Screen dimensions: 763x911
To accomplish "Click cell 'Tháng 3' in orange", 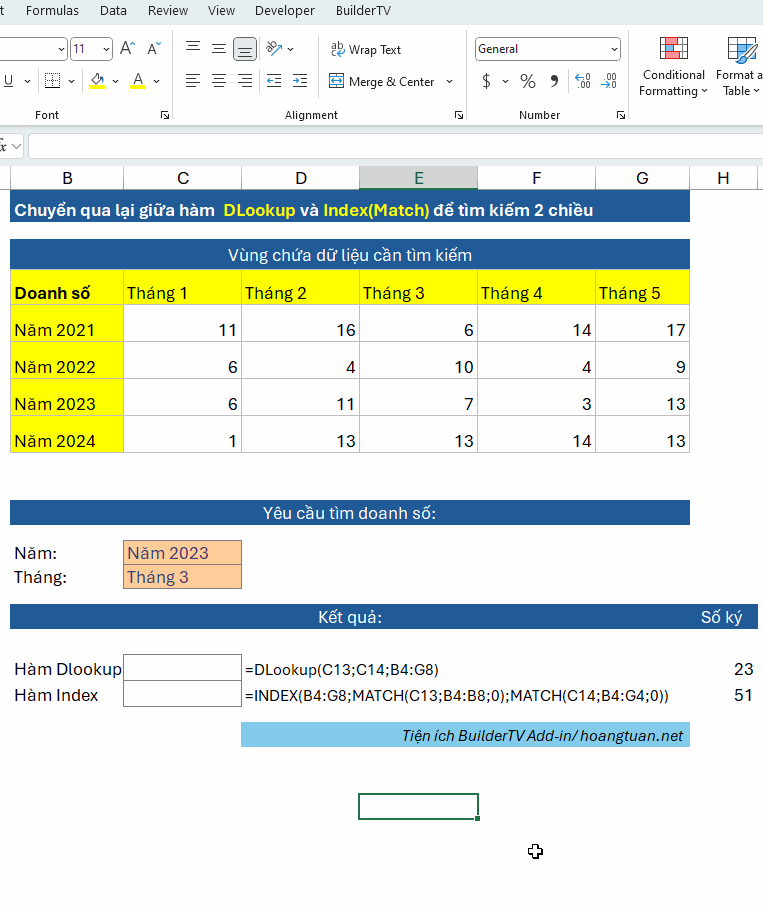I will (182, 577).
